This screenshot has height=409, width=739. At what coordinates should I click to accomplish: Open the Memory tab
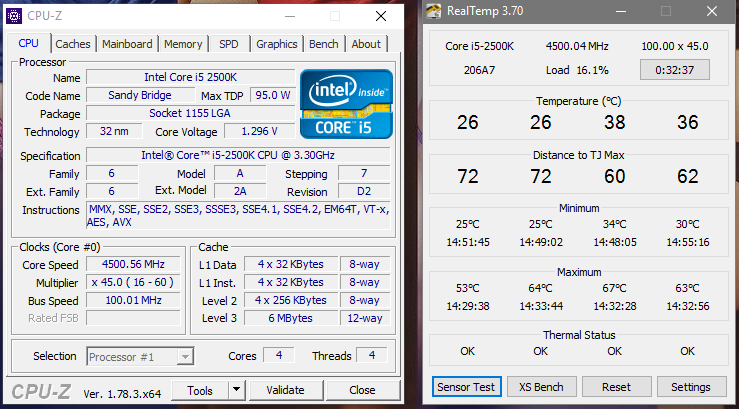coord(183,44)
